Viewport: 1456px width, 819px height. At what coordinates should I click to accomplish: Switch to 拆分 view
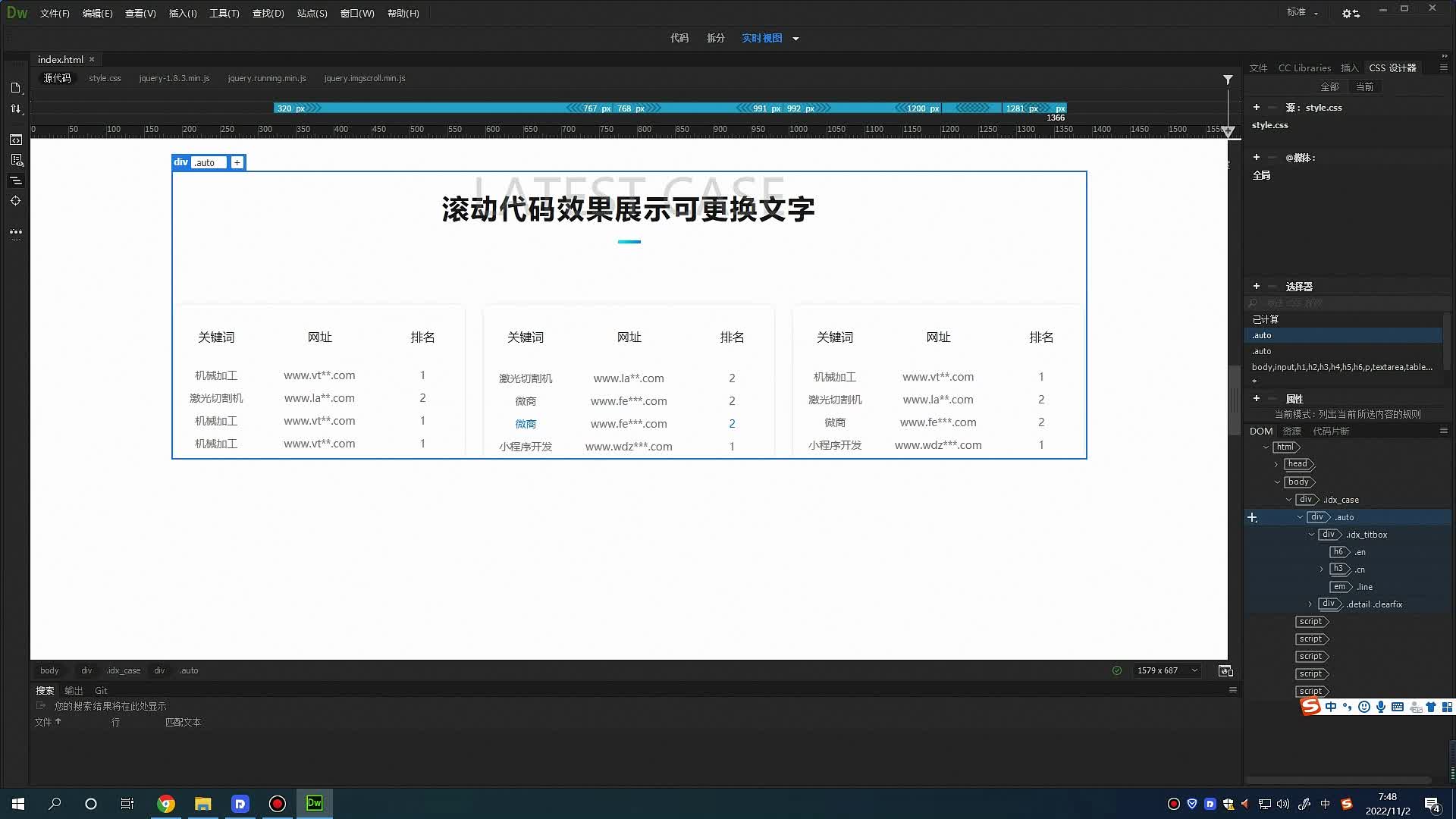[716, 38]
